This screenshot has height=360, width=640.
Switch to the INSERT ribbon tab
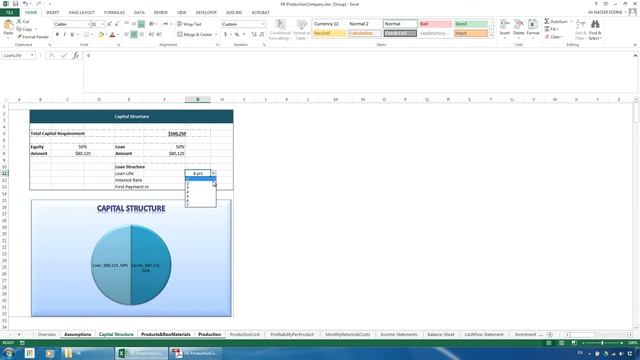coord(53,12)
